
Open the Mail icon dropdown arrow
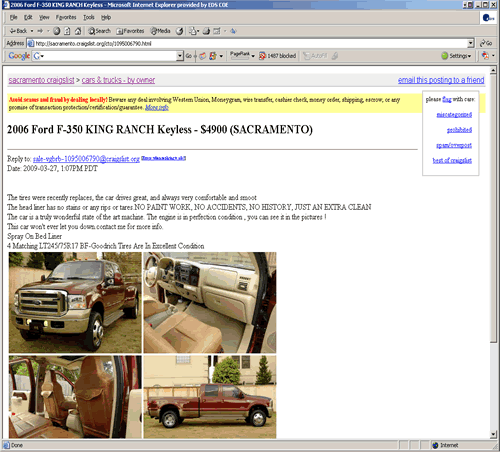198,31
